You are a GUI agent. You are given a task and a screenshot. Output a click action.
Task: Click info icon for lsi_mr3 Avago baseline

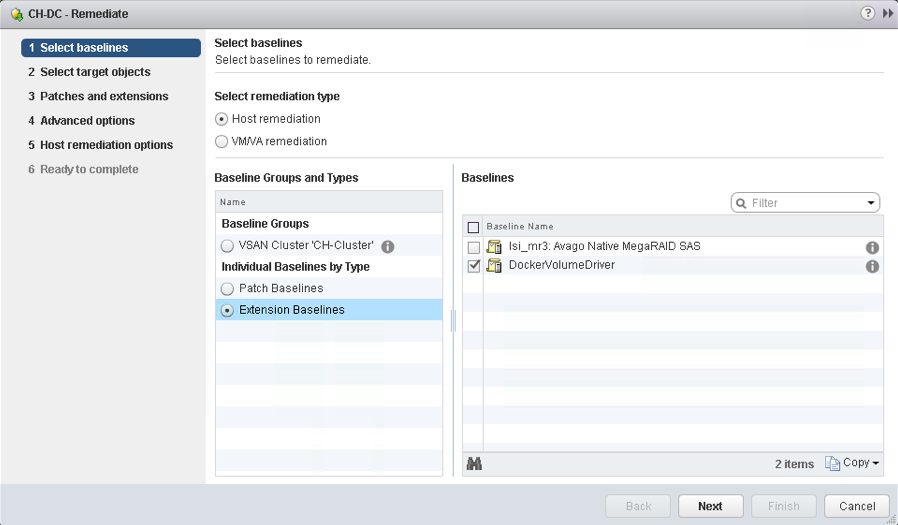[x=872, y=247]
